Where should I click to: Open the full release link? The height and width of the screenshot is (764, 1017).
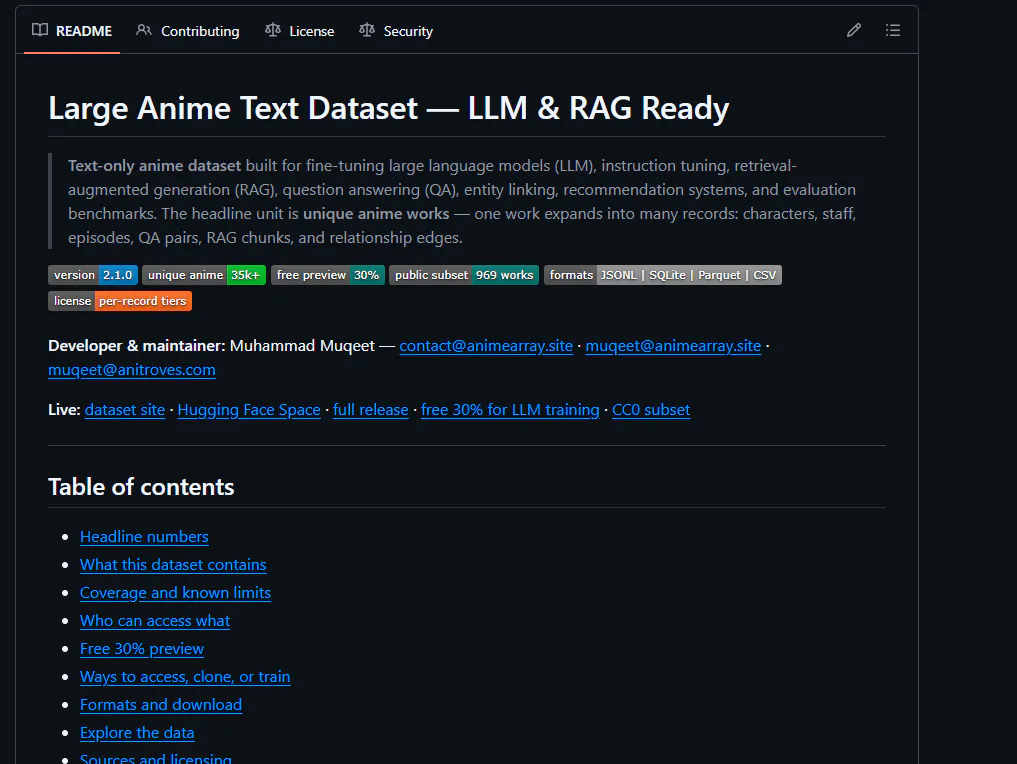(x=370, y=410)
